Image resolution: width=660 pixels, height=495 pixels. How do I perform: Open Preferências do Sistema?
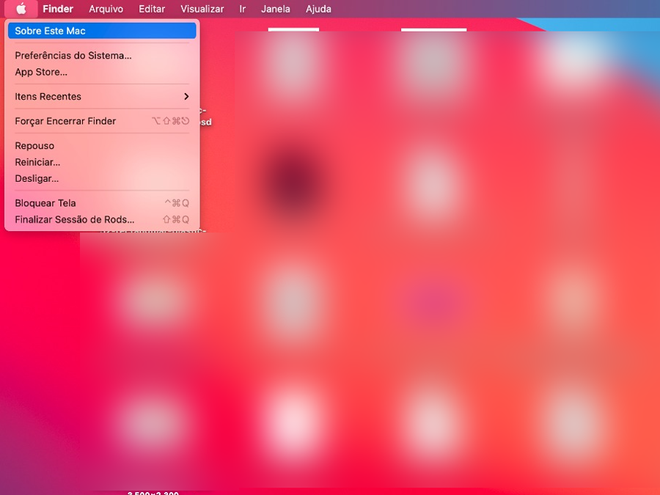pyautogui.click(x=102, y=56)
